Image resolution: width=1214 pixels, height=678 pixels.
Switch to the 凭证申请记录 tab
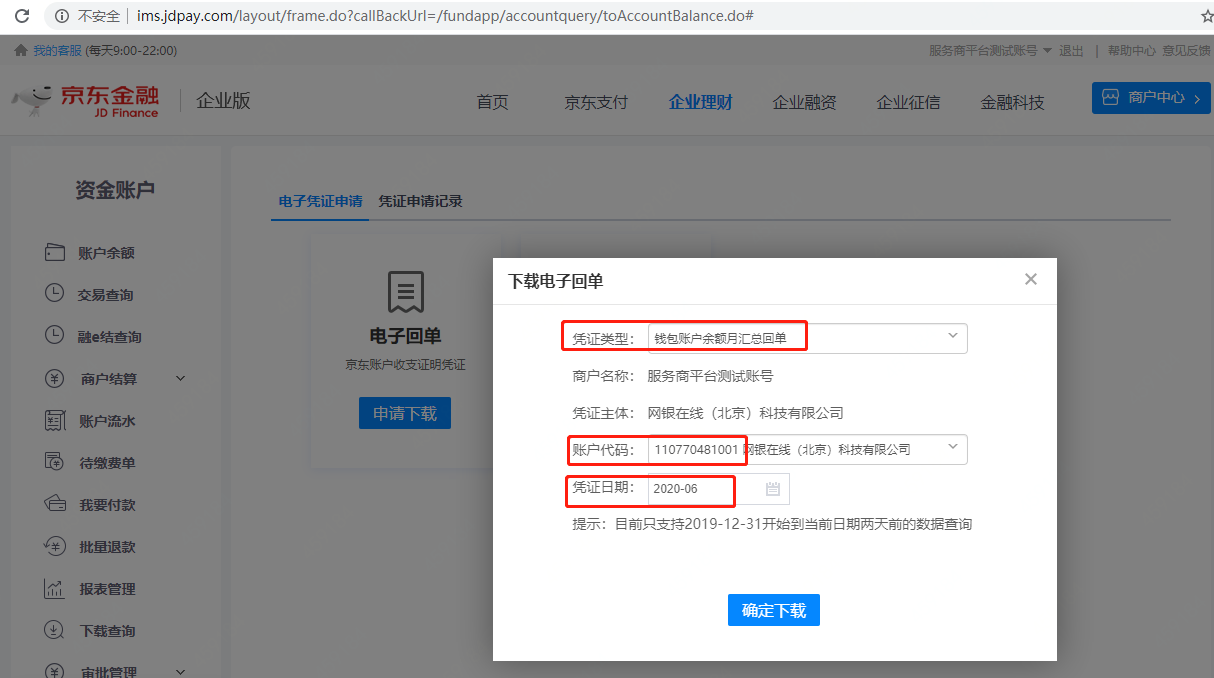pos(420,201)
